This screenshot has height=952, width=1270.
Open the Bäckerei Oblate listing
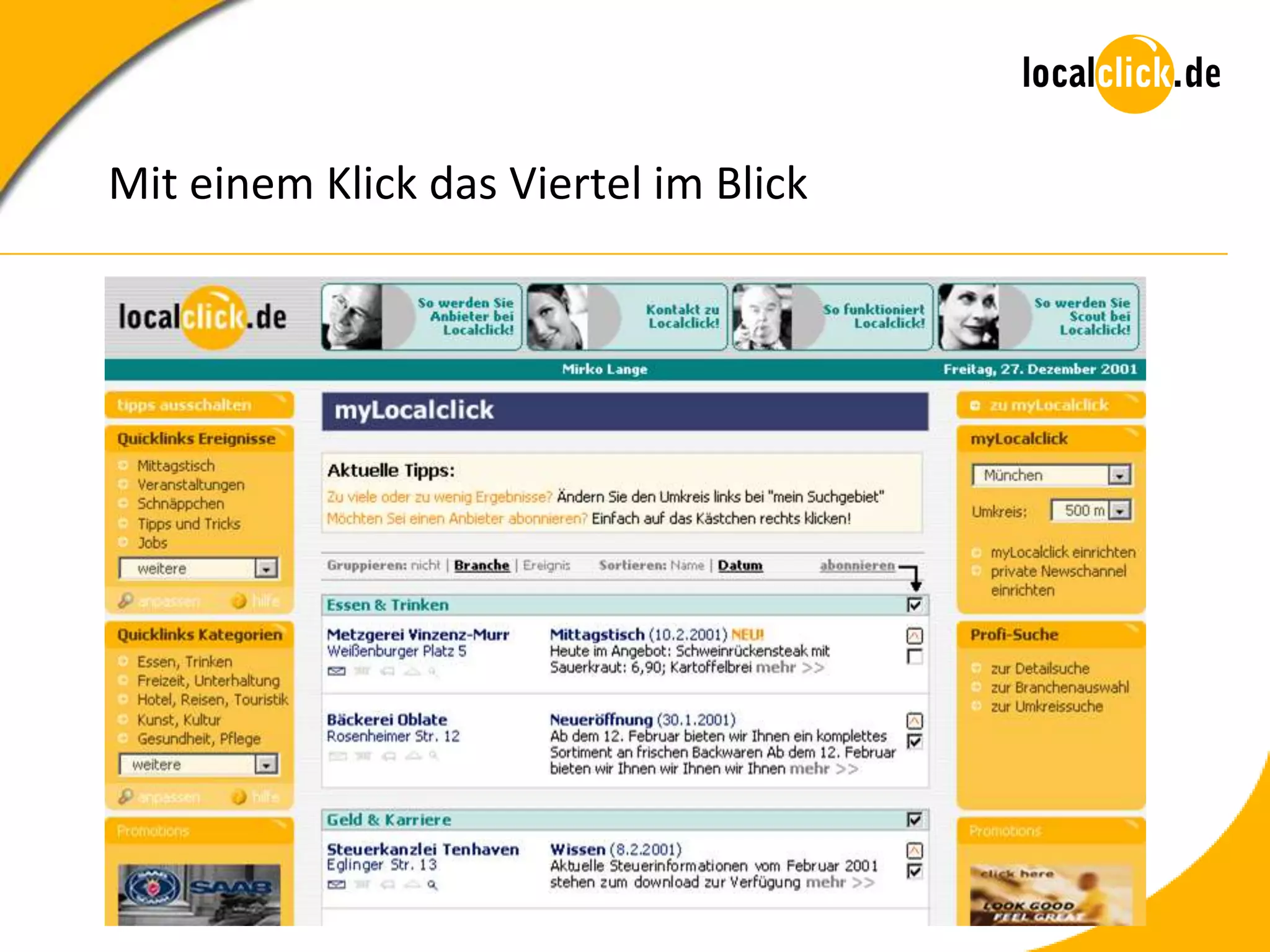pyautogui.click(x=387, y=720)
